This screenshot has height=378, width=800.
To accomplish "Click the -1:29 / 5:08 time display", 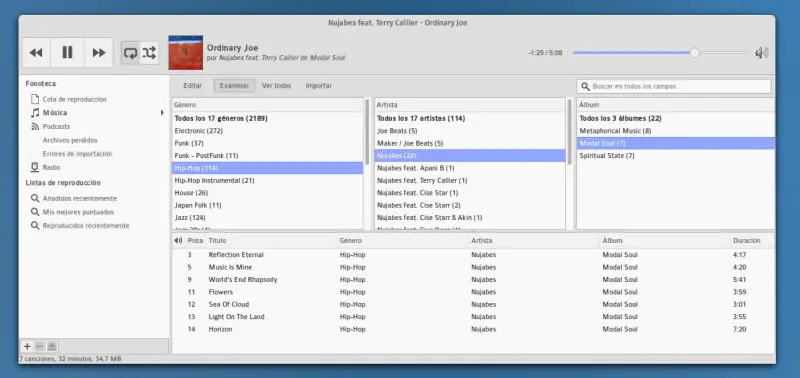I will 545,53.
